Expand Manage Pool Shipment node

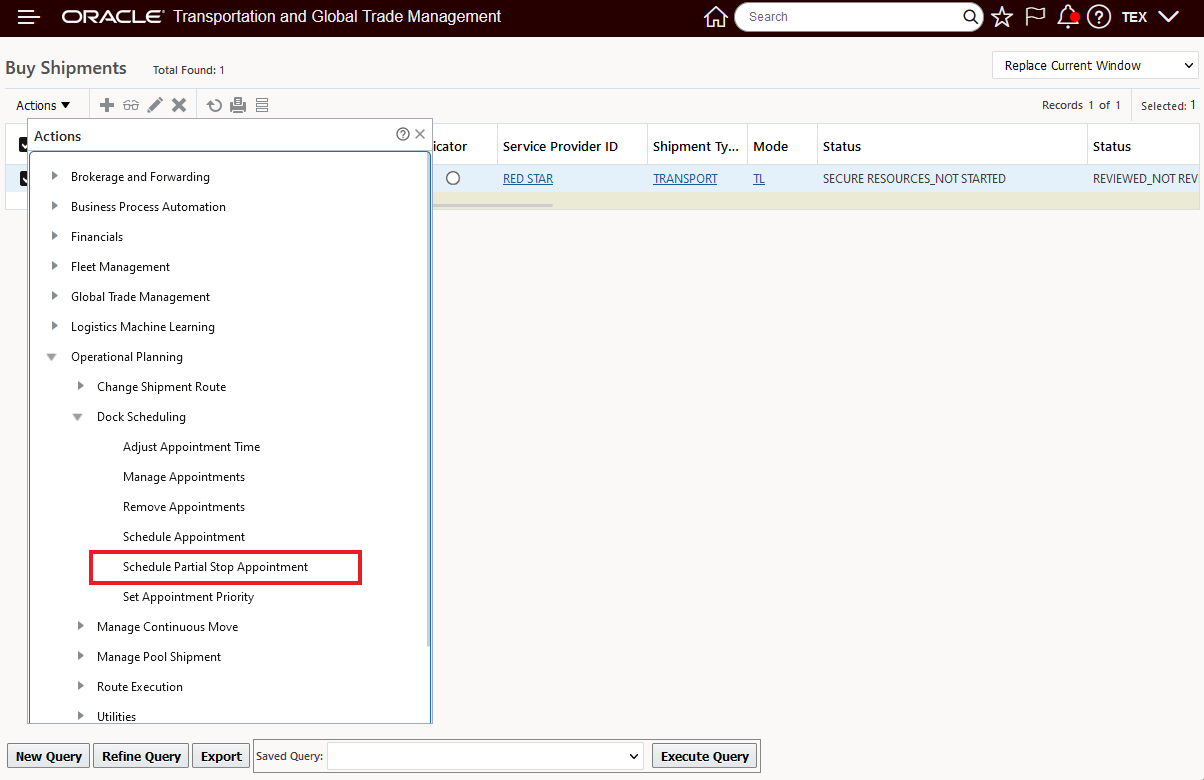click(x=80, y=657)
